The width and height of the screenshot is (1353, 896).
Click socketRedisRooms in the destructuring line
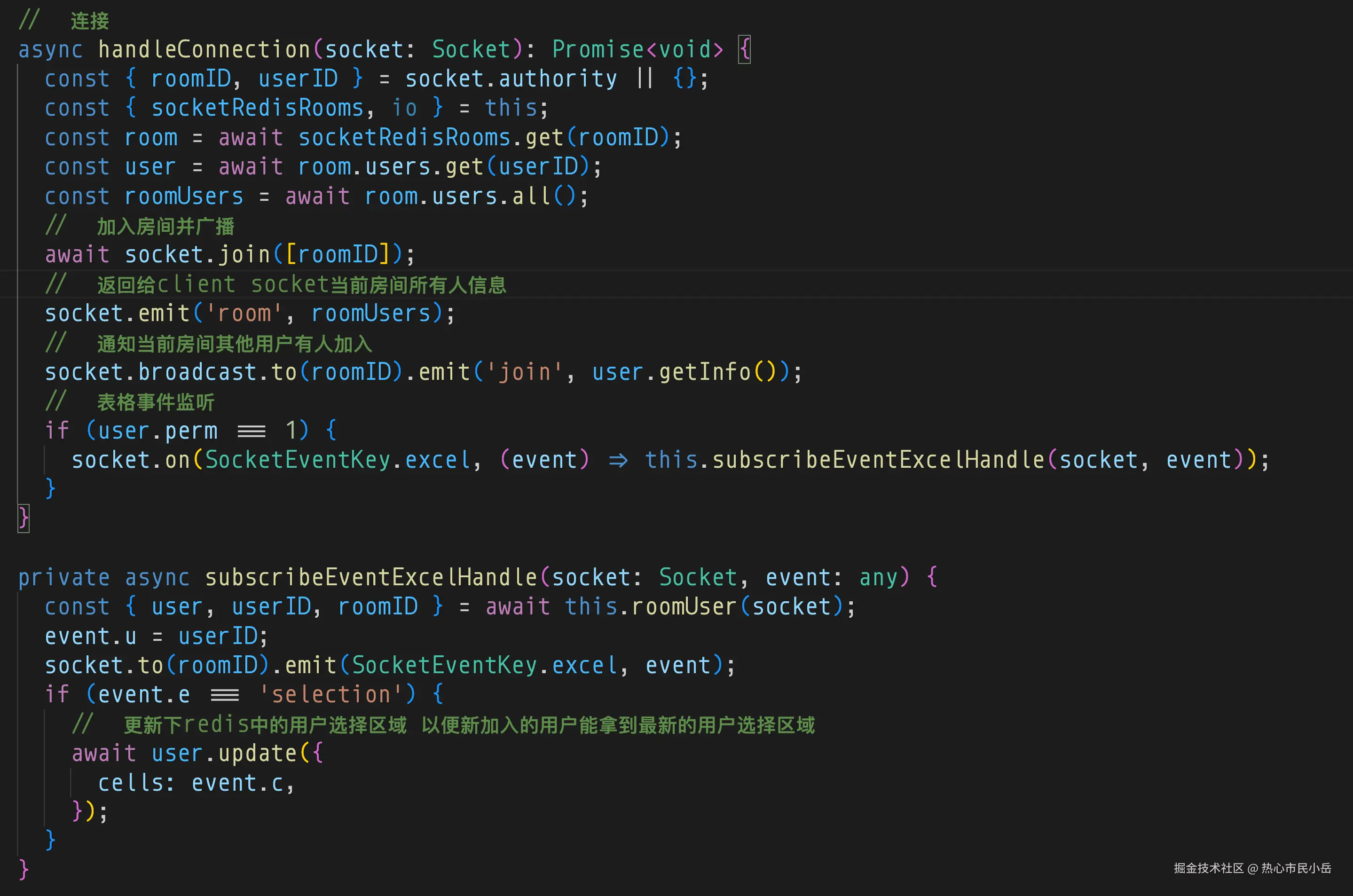tap(257, 108)
